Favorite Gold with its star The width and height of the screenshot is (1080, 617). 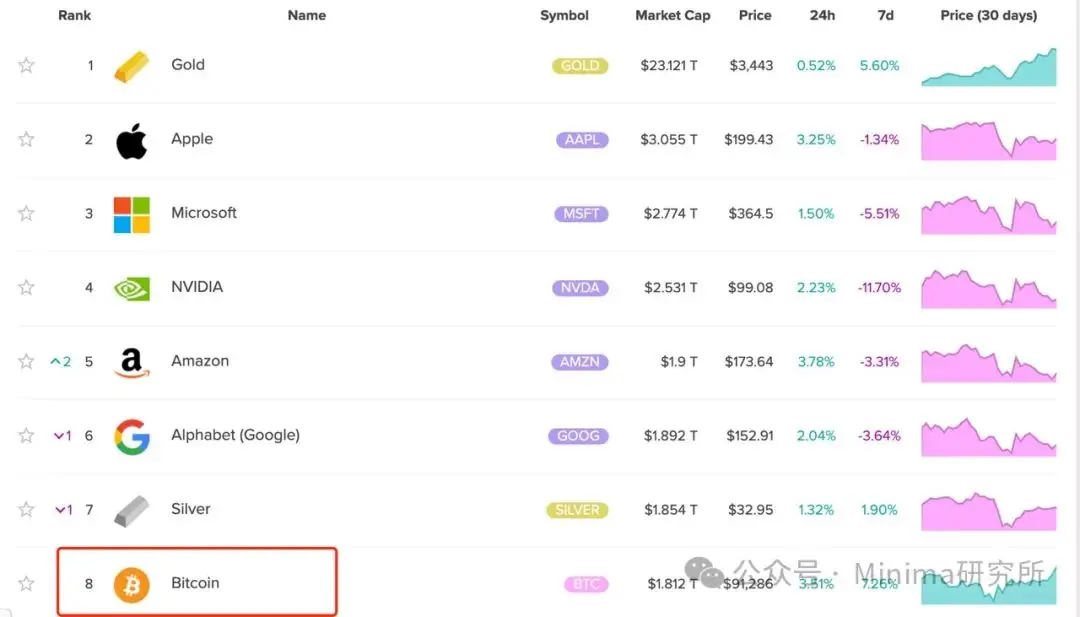pos(26,65)
